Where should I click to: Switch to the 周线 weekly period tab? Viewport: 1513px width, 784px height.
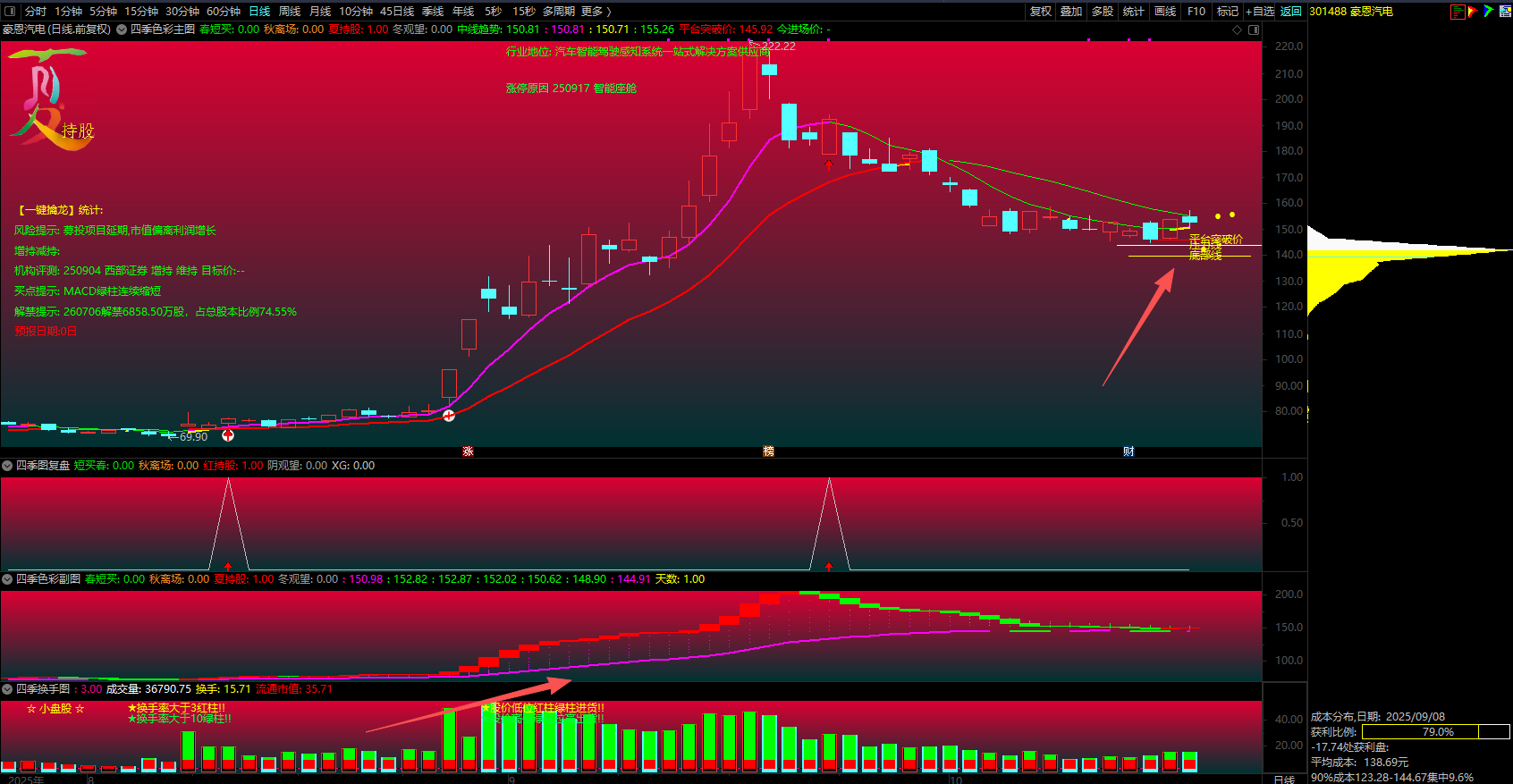[290, 12]
